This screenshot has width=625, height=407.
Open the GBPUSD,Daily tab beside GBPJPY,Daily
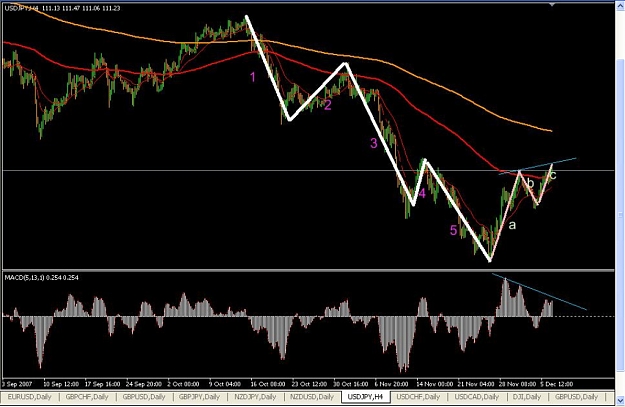point(143,397)
